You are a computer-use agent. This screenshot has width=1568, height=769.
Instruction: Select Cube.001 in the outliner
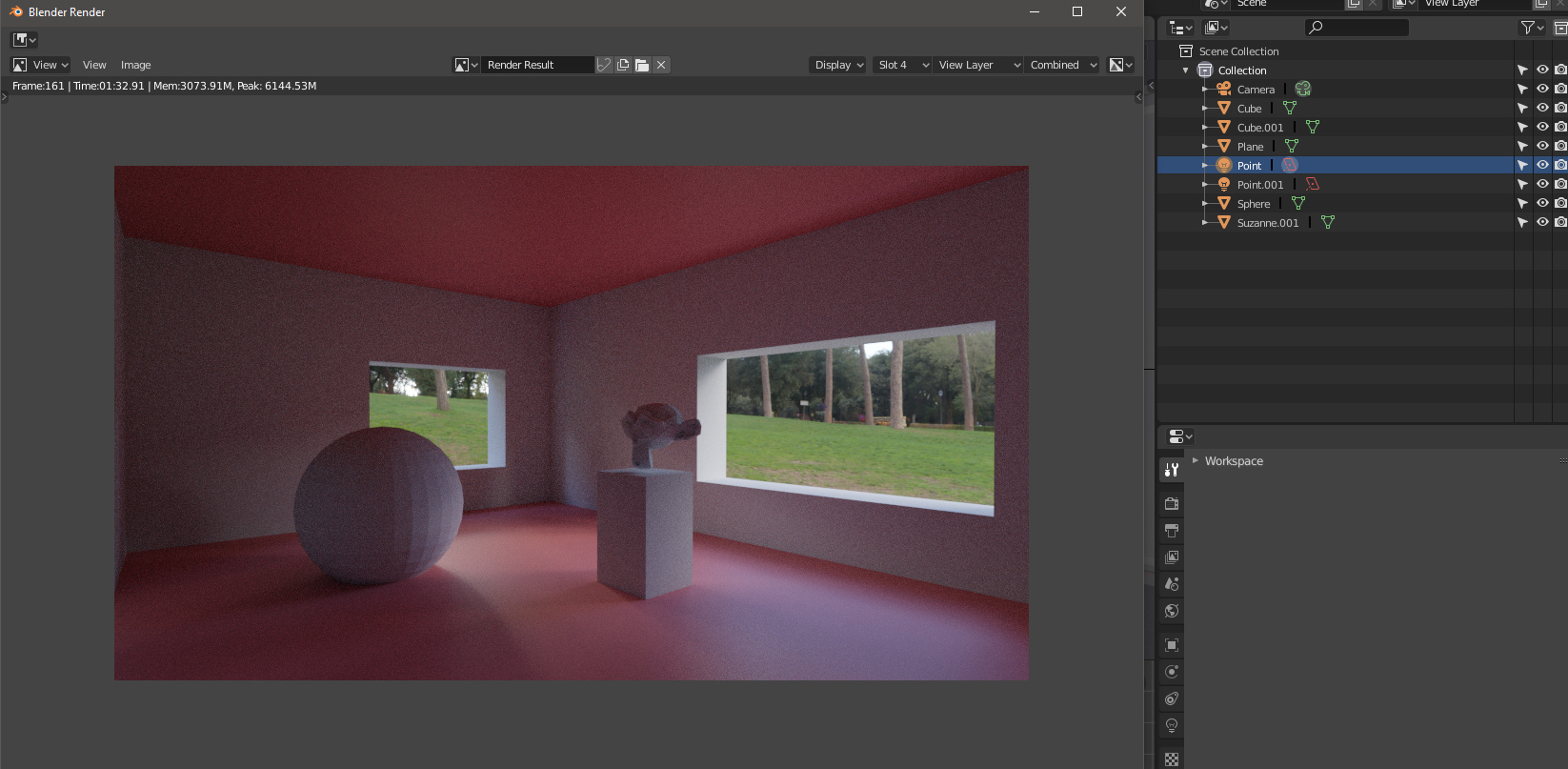(1260, 127)
